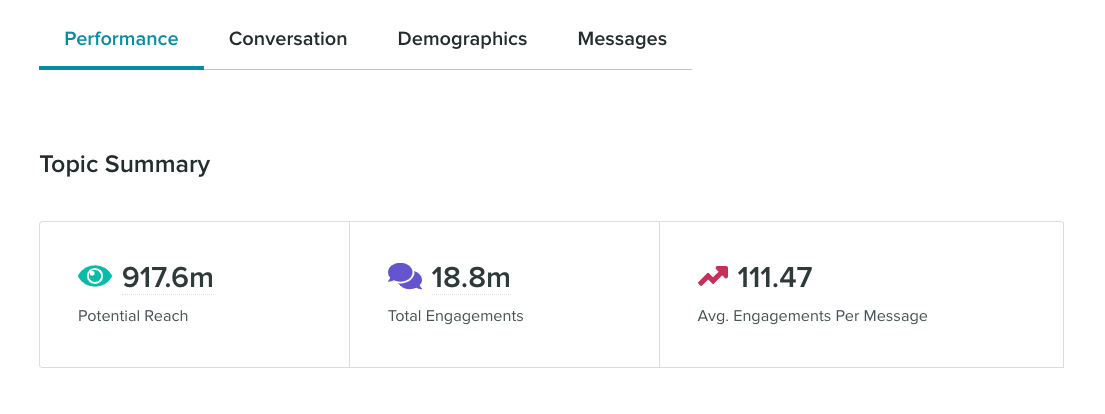Switch to the Conversation tab
This screenshot has height=414, width=1105.
click(x=288, y=39)
